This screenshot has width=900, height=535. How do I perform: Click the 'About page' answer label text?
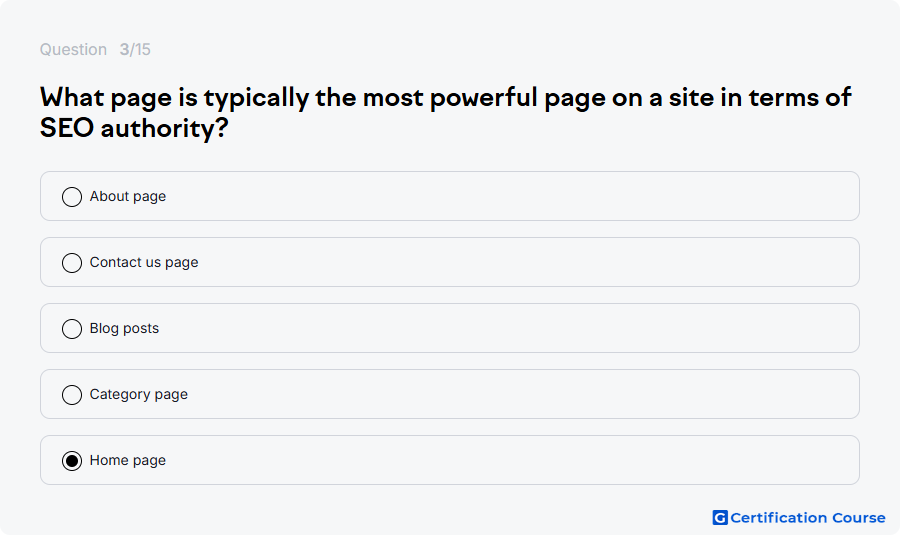click(127, 196)
